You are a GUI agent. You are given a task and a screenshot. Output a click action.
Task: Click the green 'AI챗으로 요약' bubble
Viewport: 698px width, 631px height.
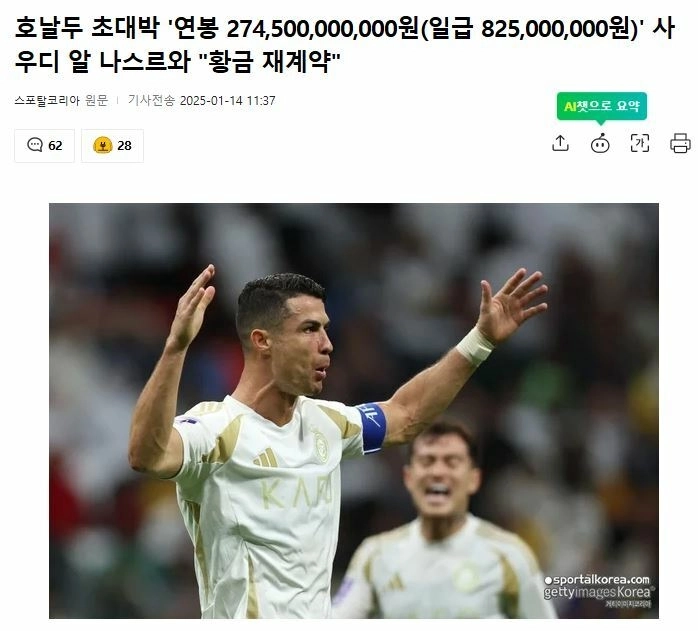coord(601,106)
